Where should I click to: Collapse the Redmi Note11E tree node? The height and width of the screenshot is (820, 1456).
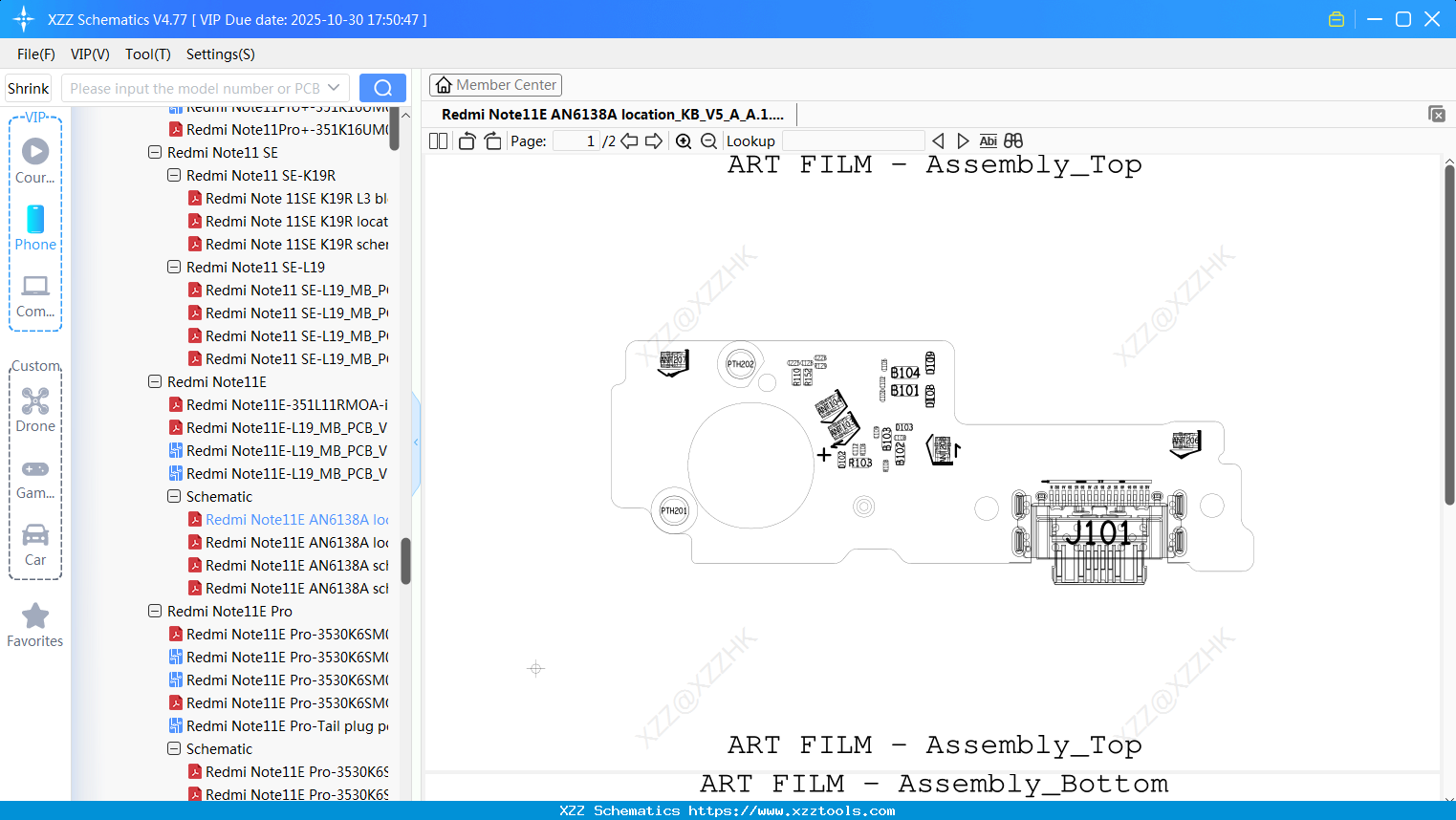[155, 381]
